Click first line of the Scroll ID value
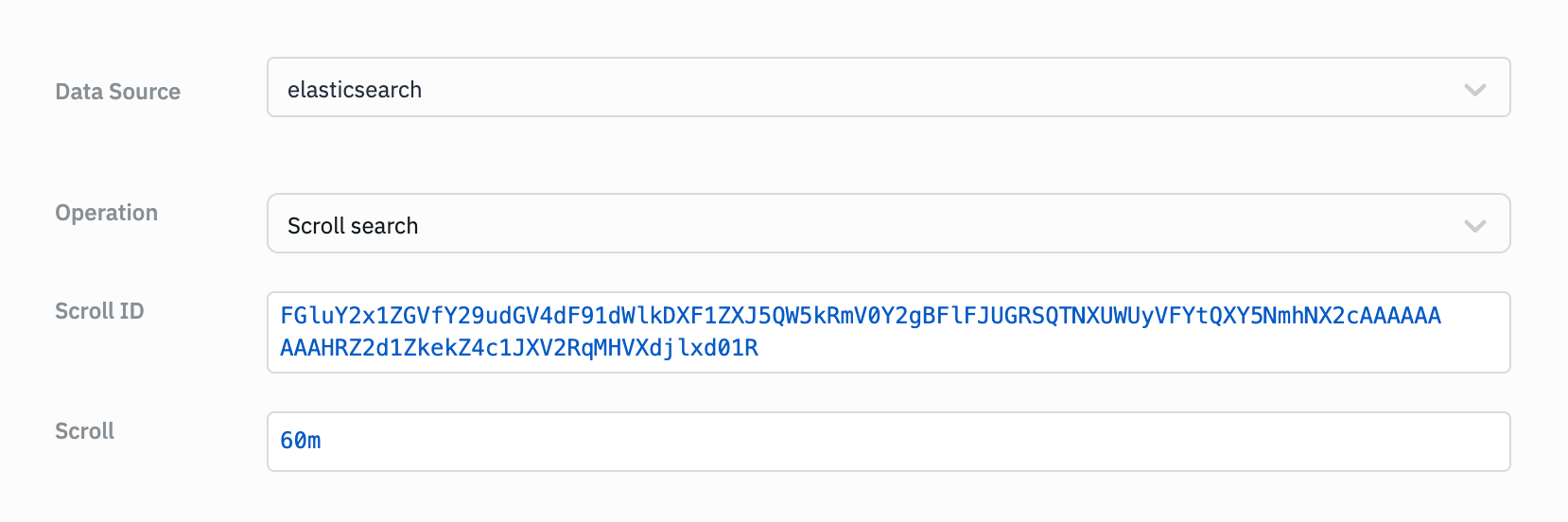 (x=860, y=316)
